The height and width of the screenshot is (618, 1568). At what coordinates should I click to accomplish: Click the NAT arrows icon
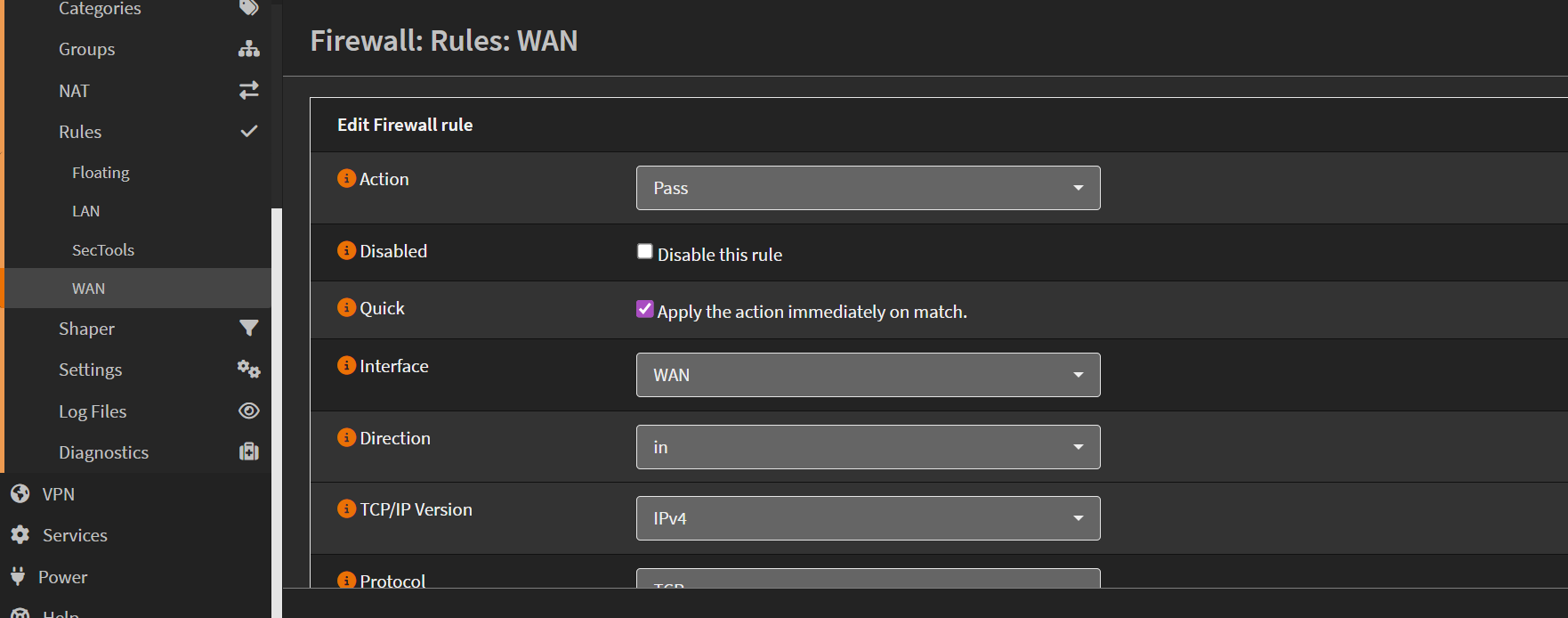click(249, 90)
